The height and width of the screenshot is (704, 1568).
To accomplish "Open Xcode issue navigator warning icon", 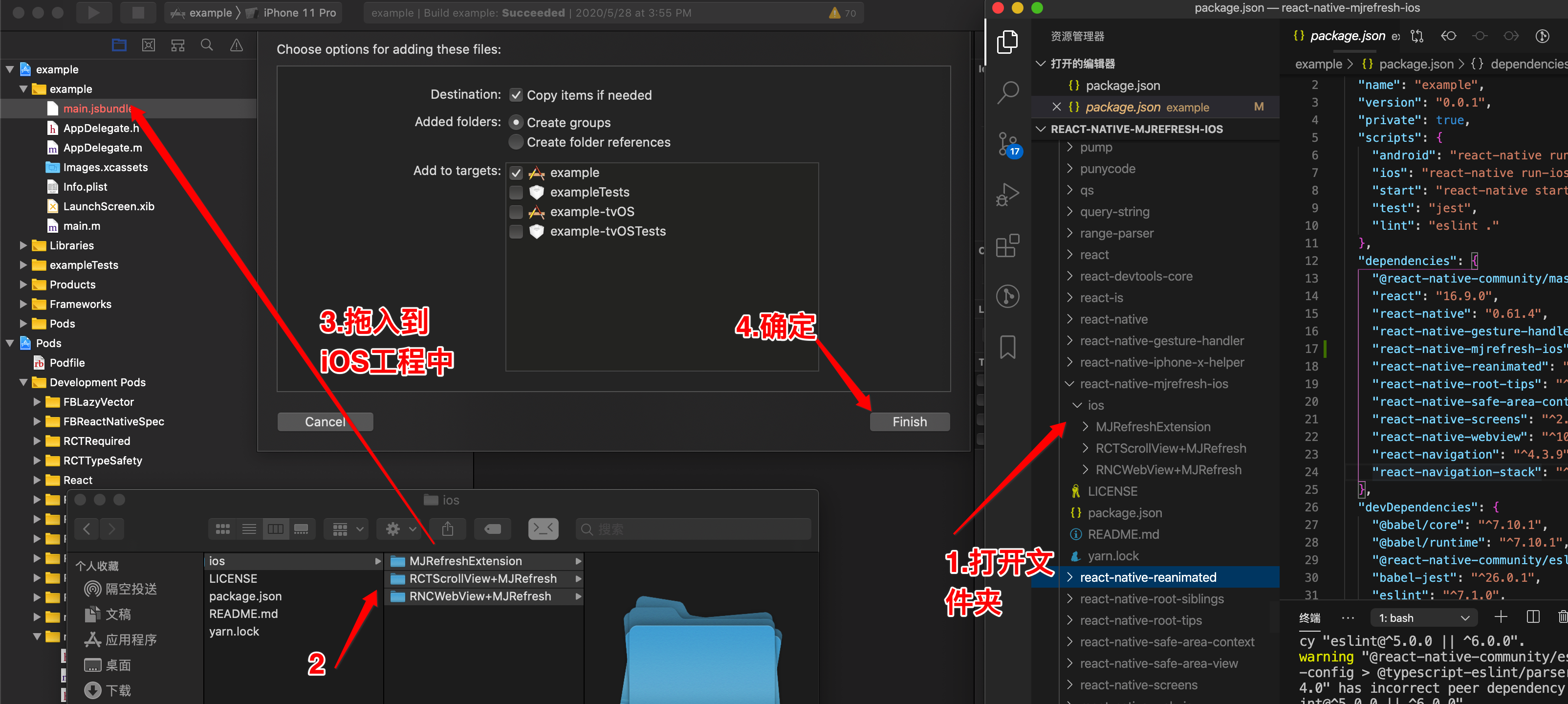I will point(236,45).
